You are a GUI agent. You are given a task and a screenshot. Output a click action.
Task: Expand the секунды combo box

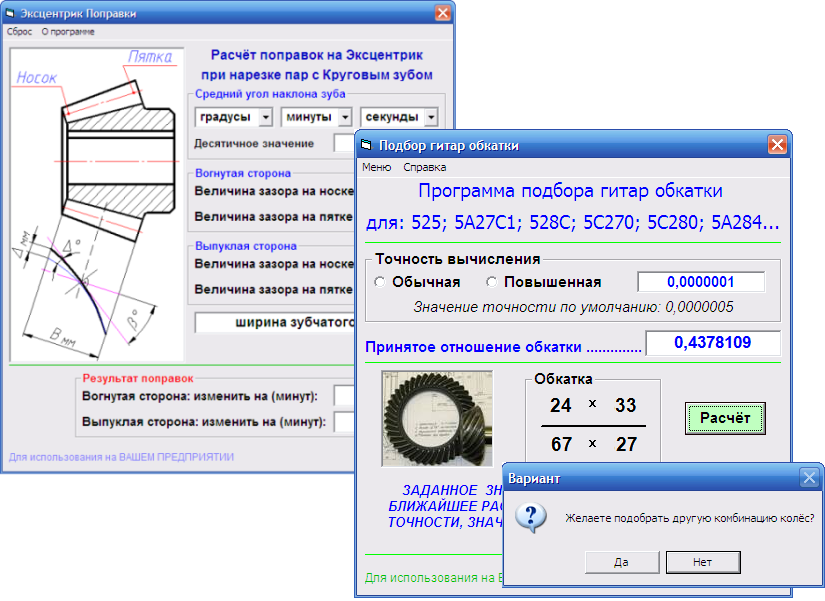(x=430, y=117)
